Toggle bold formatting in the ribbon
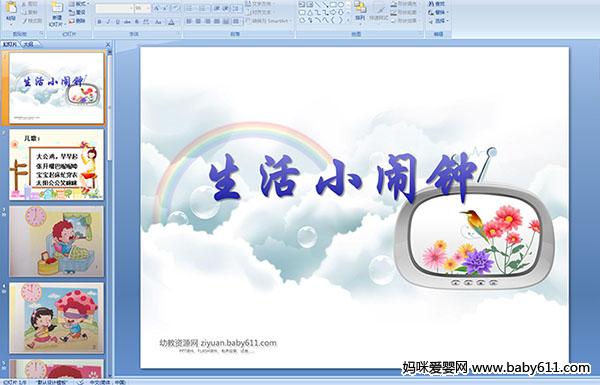Image resolution: width=600 pixels, height=385 pixels. (x=99, y=22)
